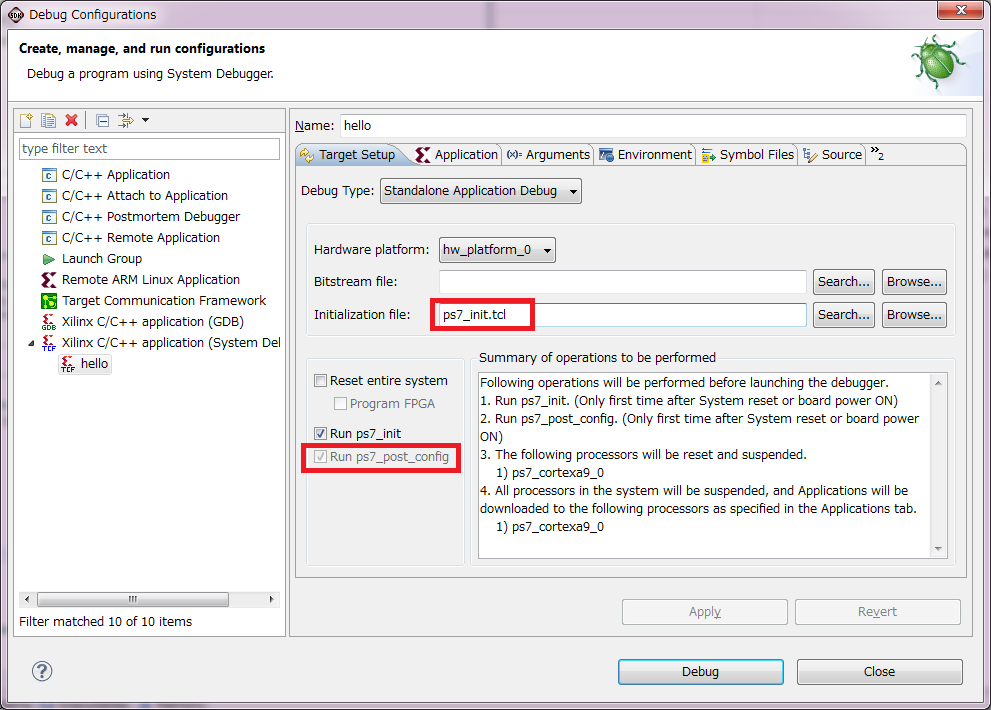Click the Xilinx C/C++ application (GDB) icon

(x=49, y=322)
